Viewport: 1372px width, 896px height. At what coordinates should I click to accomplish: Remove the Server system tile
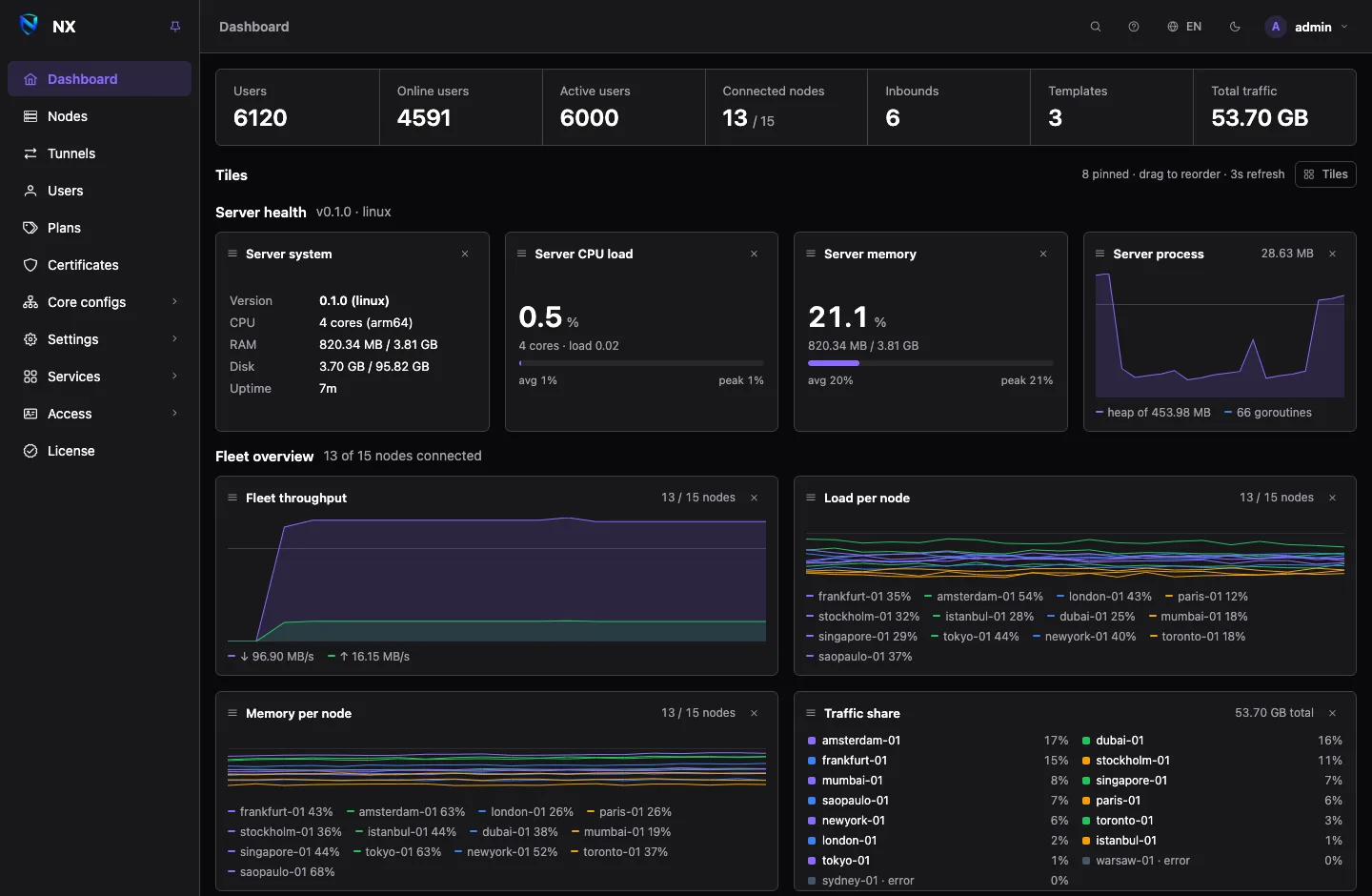coord(465,254)
